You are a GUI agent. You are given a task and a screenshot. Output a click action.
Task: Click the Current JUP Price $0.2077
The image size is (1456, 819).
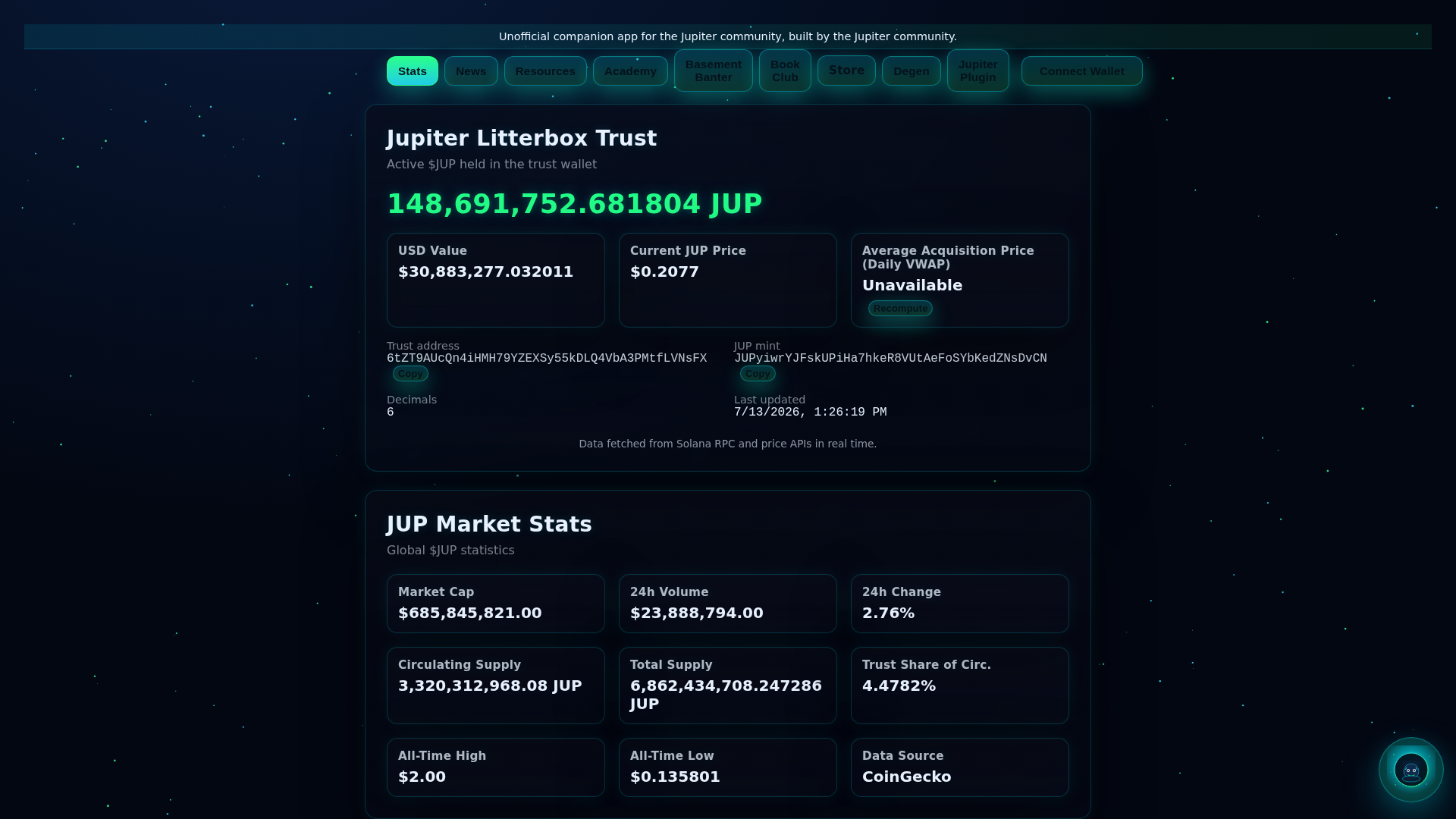point(664,271)
